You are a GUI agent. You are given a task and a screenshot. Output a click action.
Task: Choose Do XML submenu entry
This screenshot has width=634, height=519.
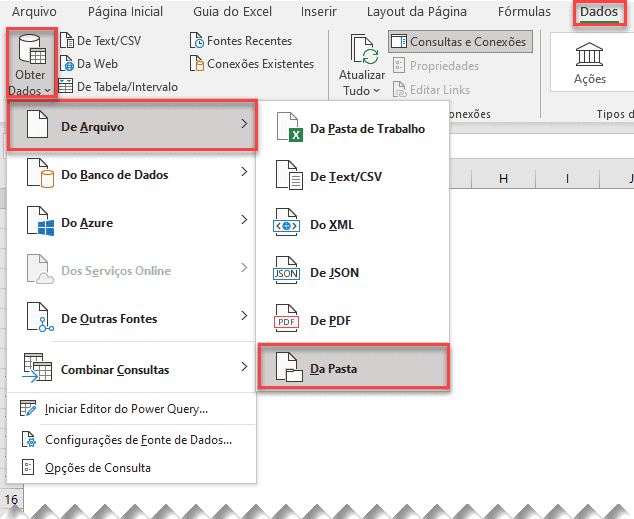click(x=353, y=224)
